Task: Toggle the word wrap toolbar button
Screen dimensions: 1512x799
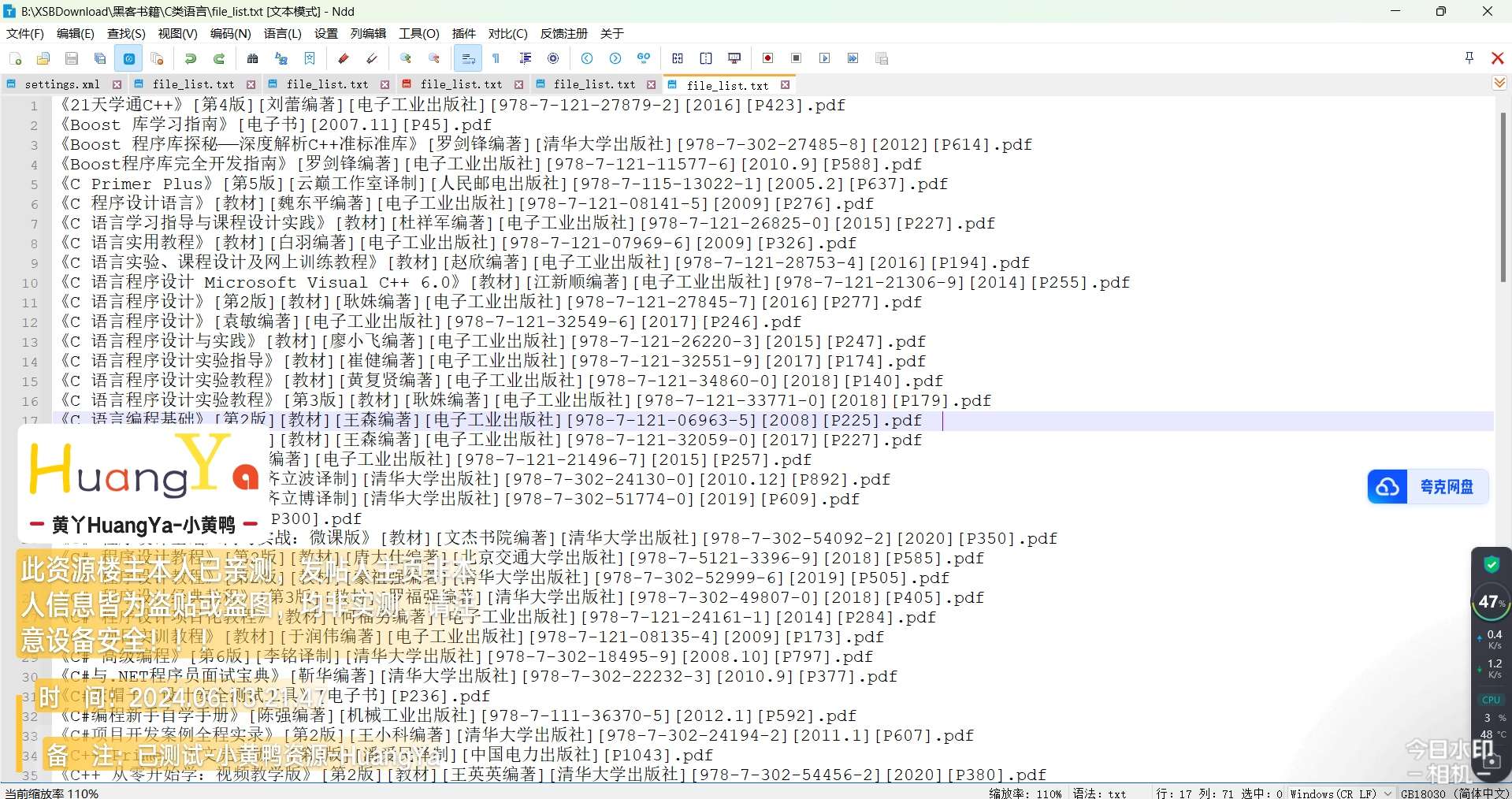Action: click(468, 58)
